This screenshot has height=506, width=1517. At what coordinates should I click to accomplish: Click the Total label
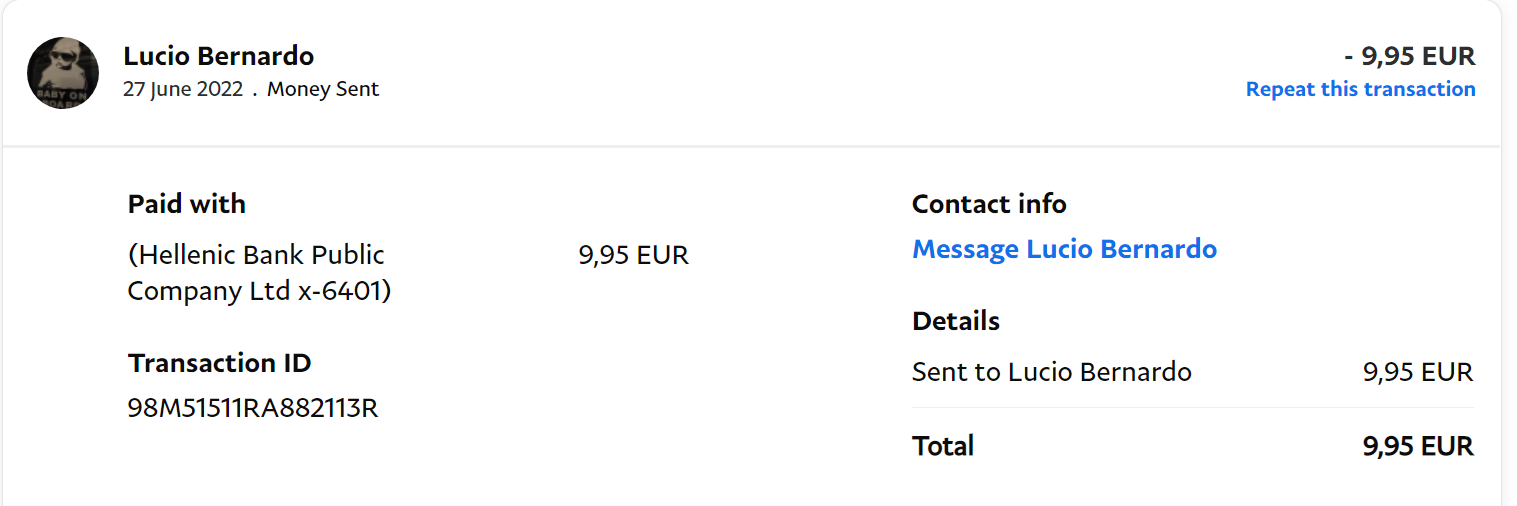click(x=942, y=445)
